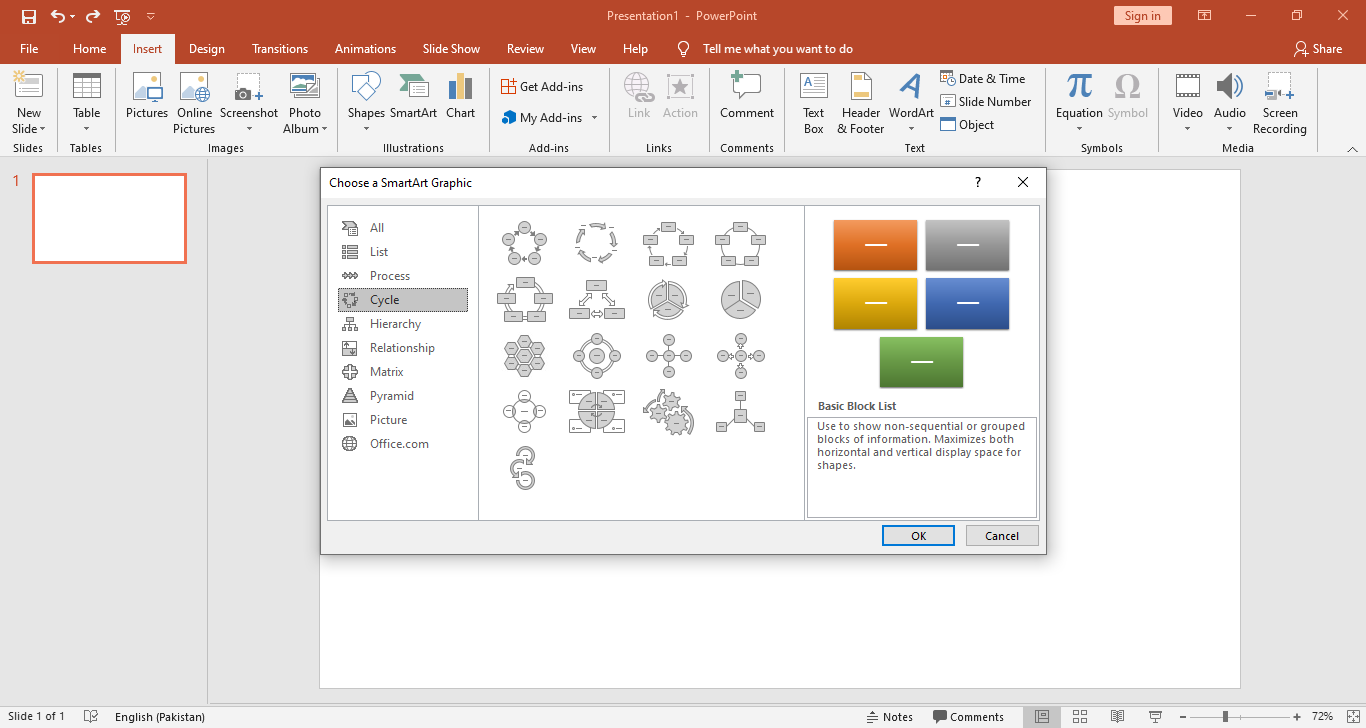
Task: Open the Transitions tab
Action: pos(280,49)
